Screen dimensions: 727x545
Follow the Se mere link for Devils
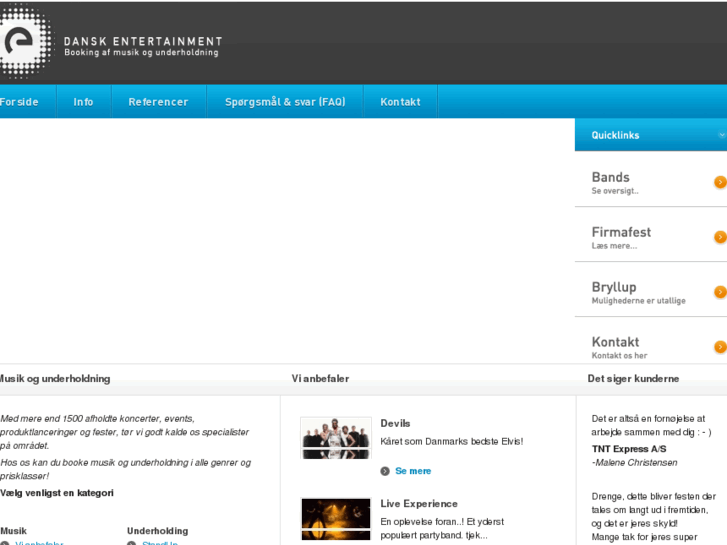pos(413,471)
